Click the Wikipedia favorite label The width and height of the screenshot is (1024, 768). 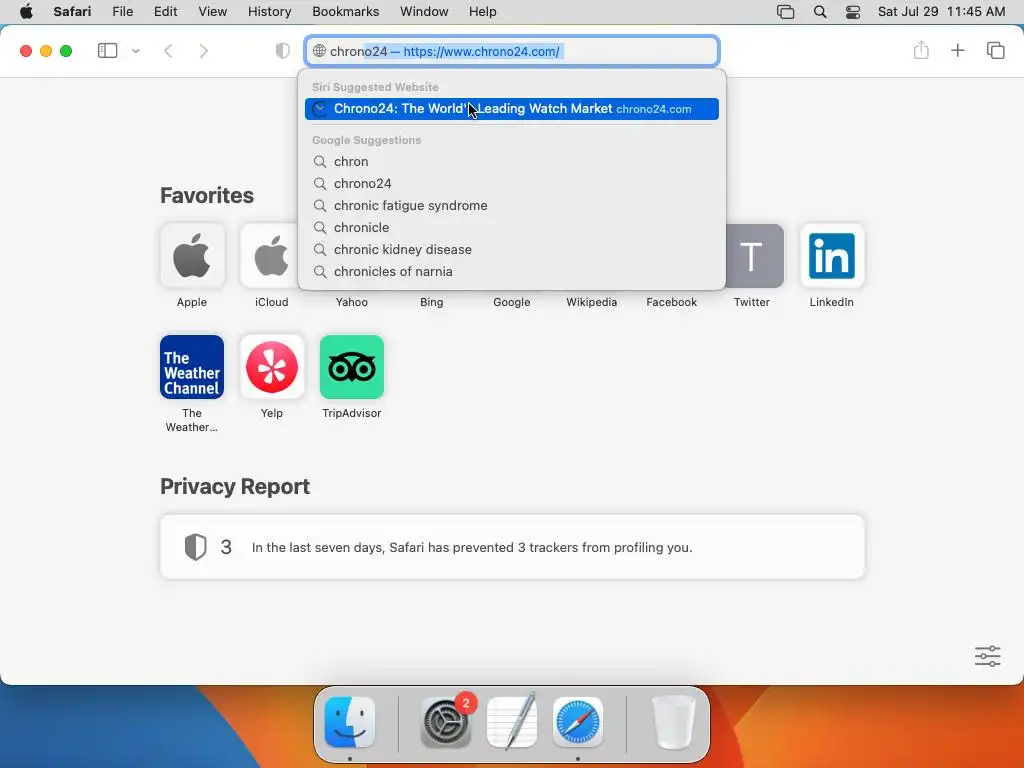click(592, 302)
